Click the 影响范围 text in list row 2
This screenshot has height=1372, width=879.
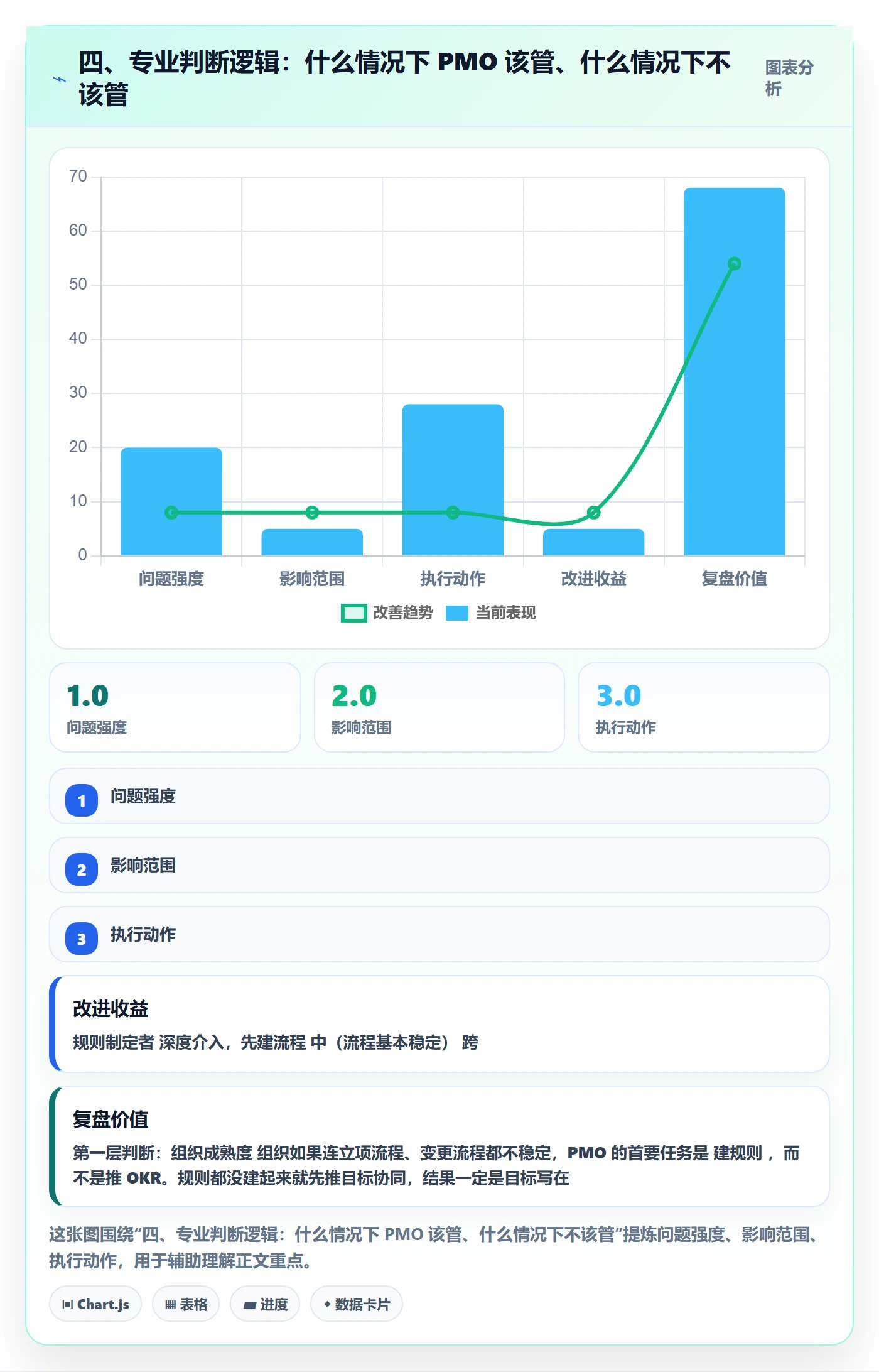click(x=143, y=866)
